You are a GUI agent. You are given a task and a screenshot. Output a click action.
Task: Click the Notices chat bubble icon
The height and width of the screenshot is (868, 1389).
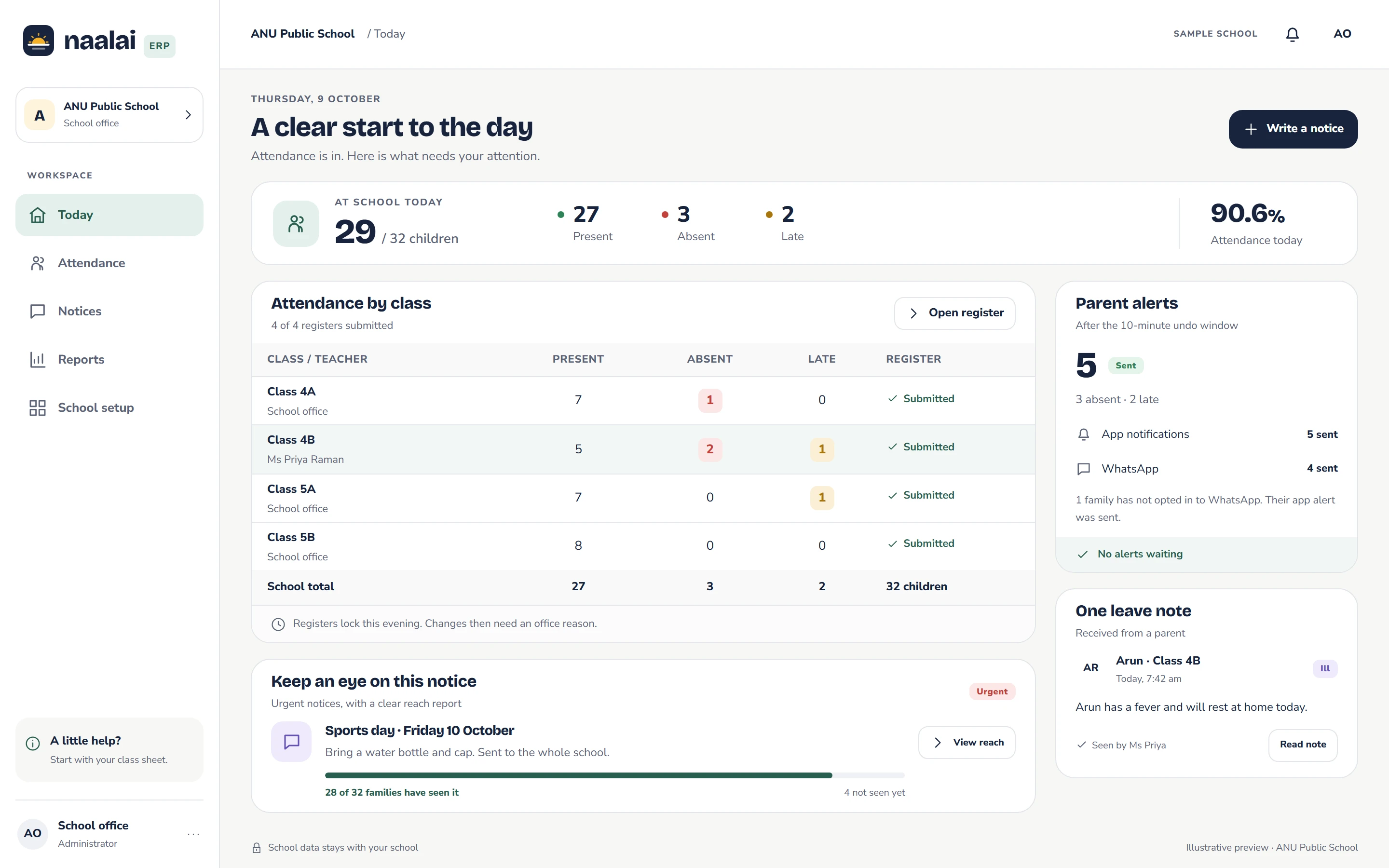coord(38,311)
